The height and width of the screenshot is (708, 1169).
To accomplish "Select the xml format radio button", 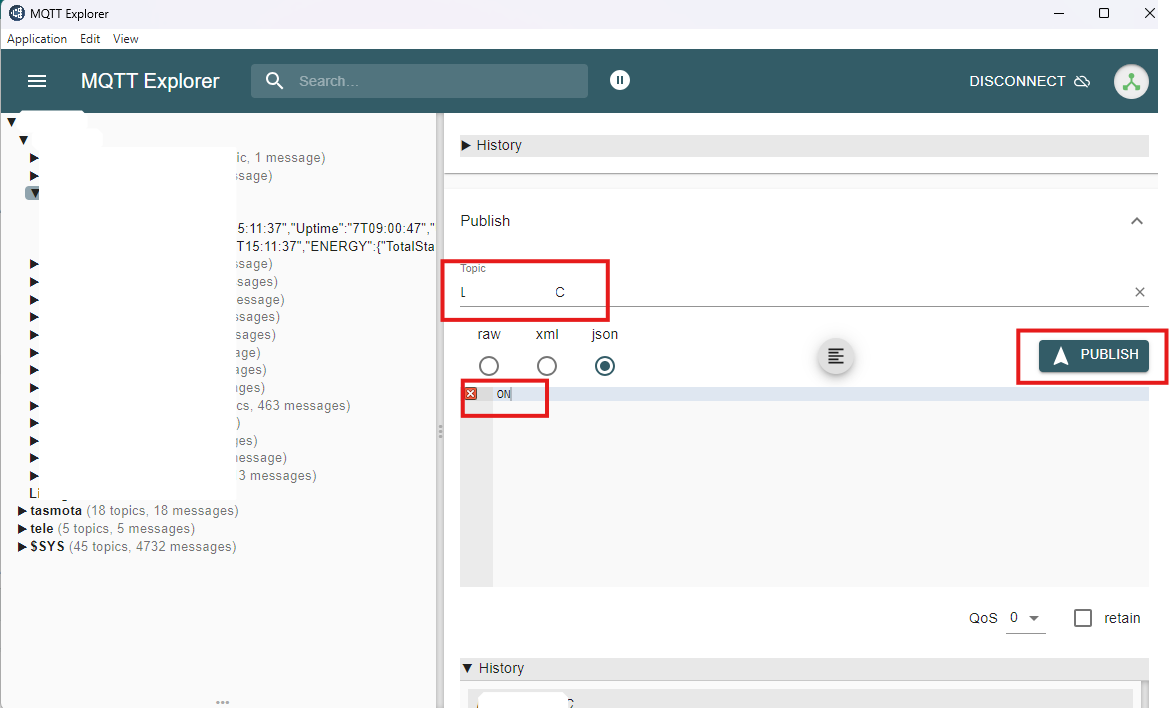I will pyautogui.click(x=546, y=366).
